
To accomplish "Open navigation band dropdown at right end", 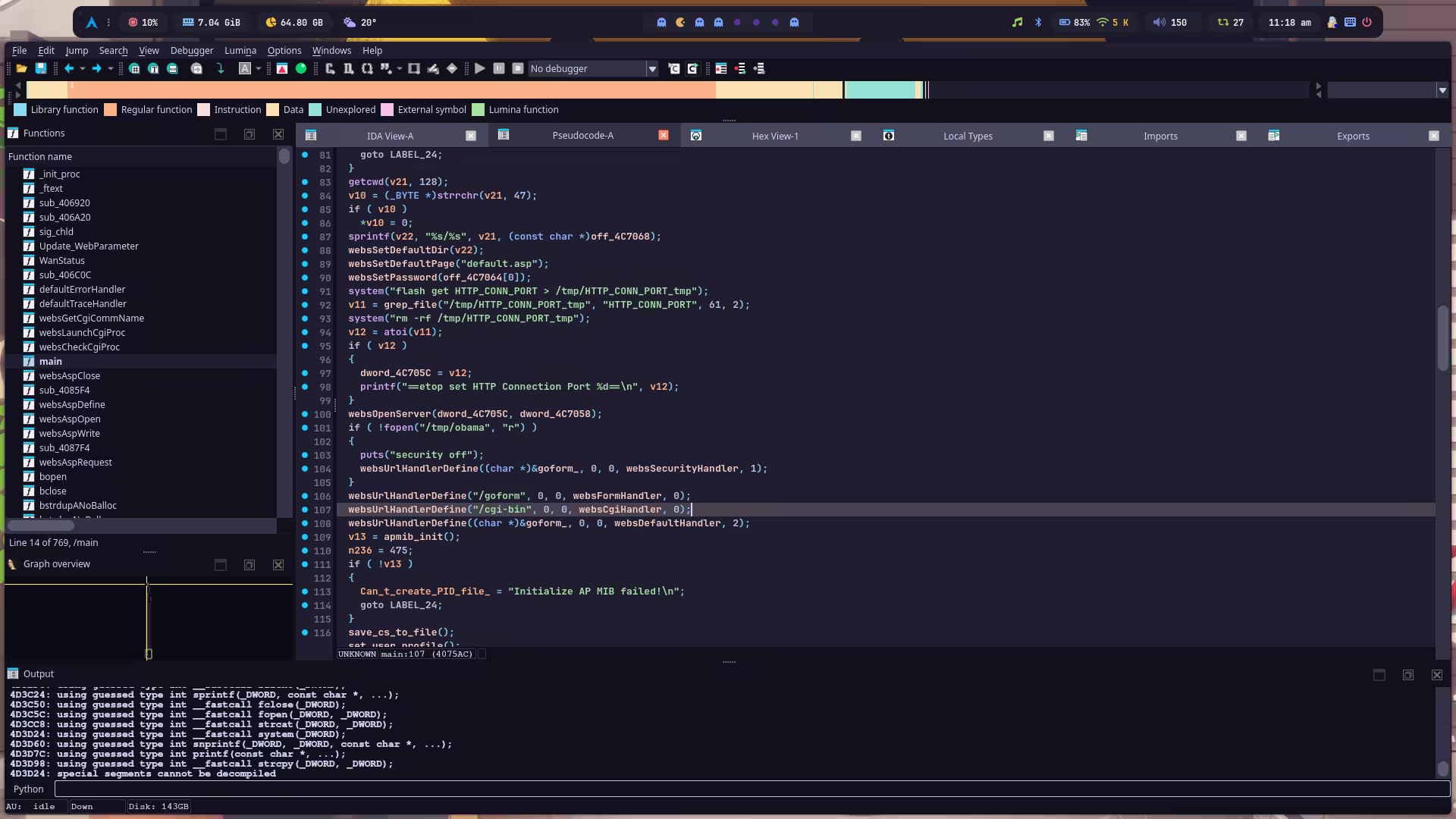I will pos(1442,90).
